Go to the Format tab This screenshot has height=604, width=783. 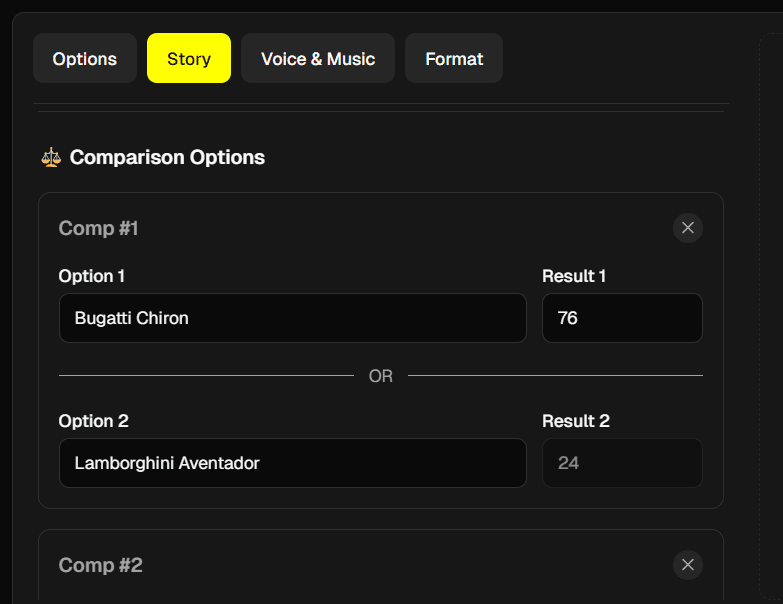click(x=454, y=59)
